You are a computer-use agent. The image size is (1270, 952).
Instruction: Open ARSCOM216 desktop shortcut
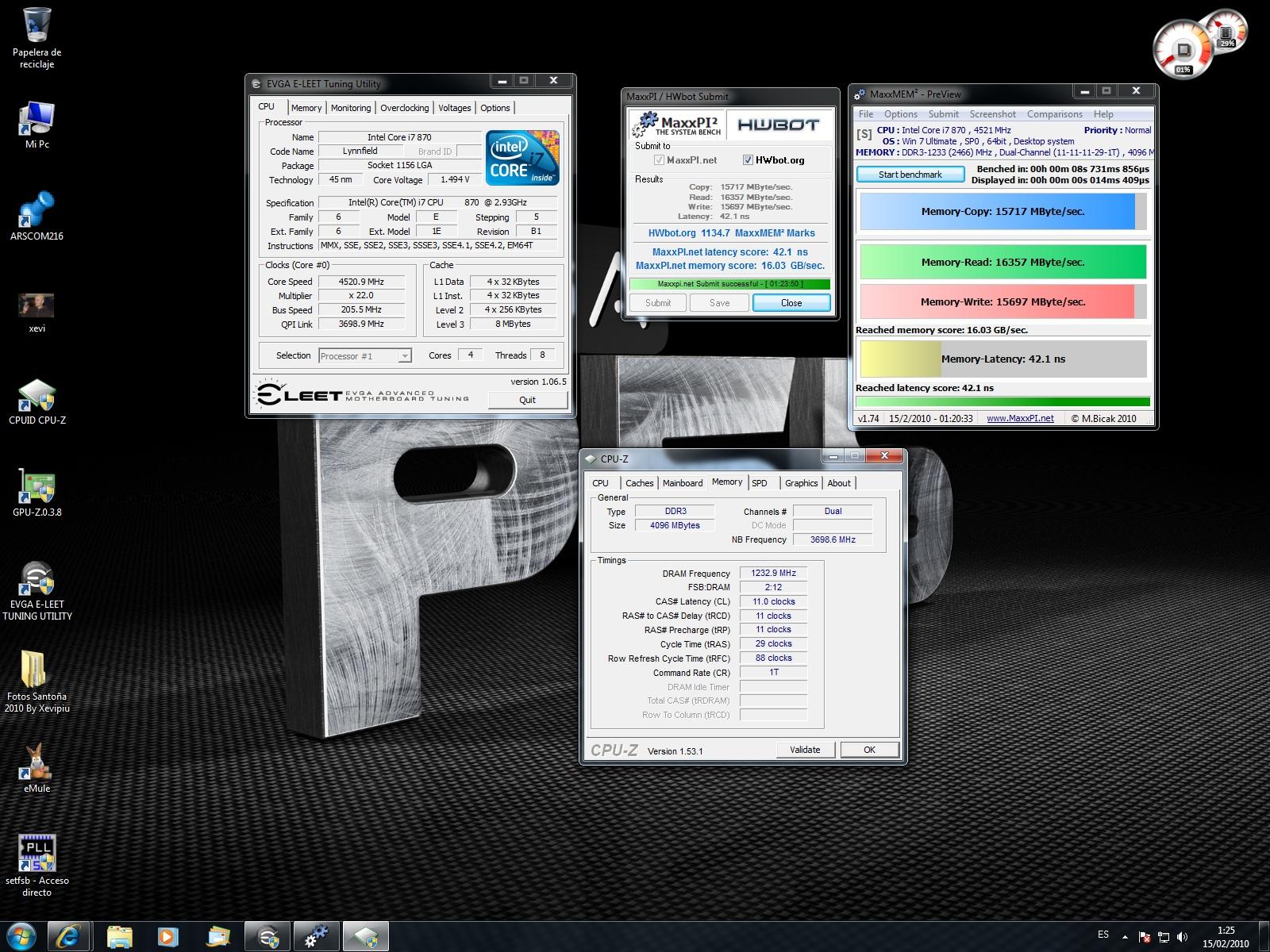coord(37,216)
